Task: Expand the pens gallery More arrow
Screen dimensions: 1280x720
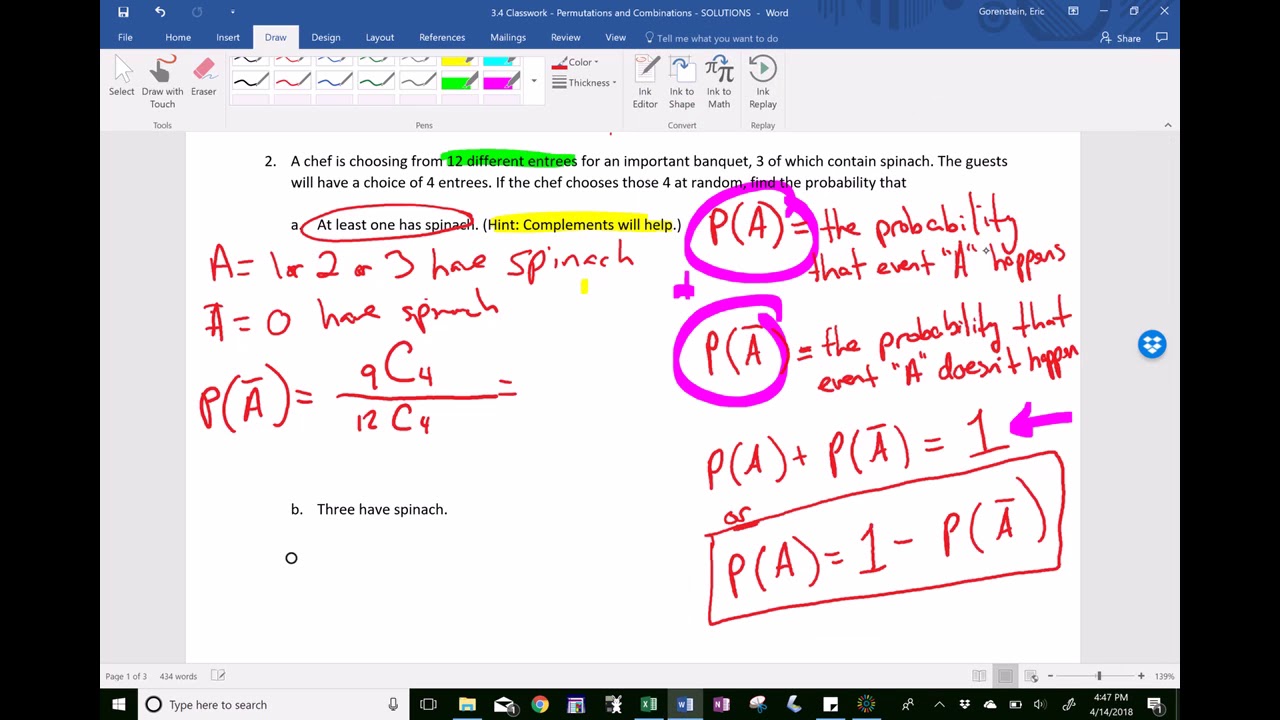Action: pos(533,81)
